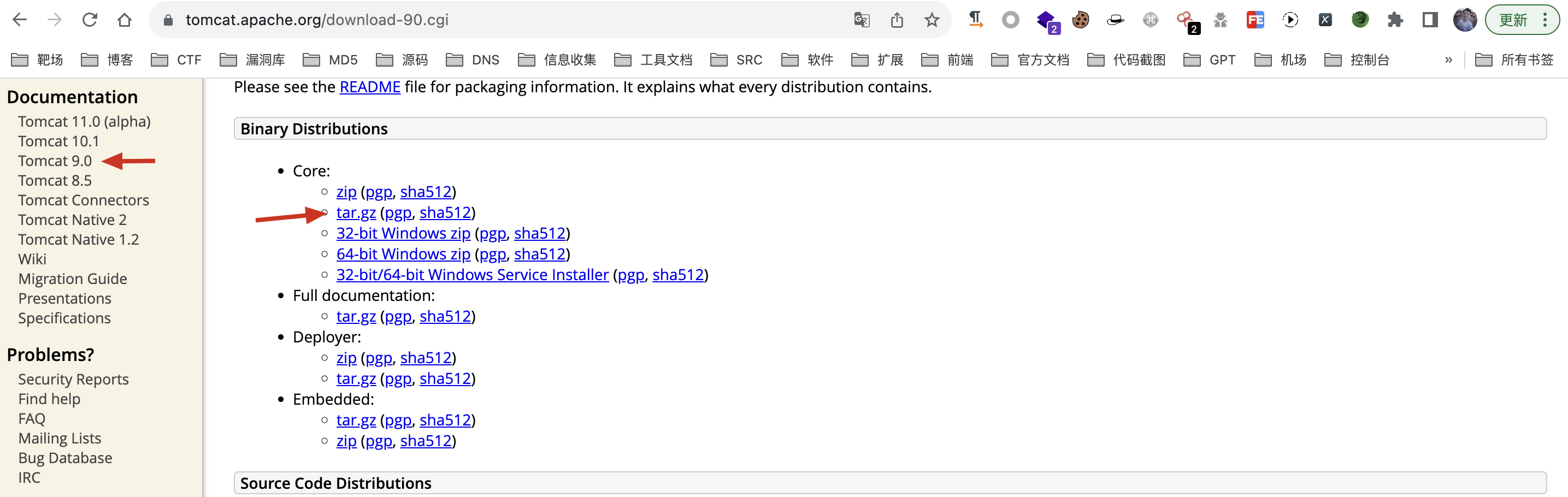The image size is (1568, 497).
Task: Open the Wiki sidebar link
Action: (32, 259)
